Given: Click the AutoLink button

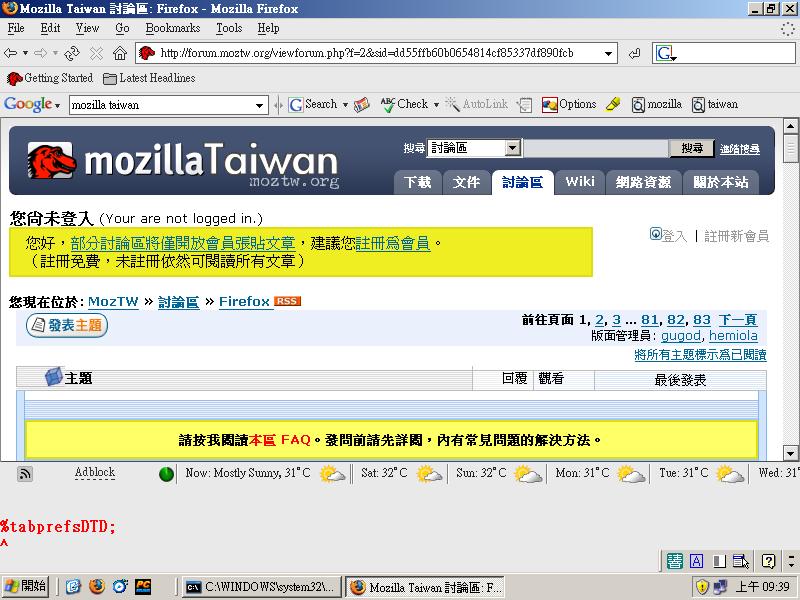Looking at the screenshot, I should [477, 104].
